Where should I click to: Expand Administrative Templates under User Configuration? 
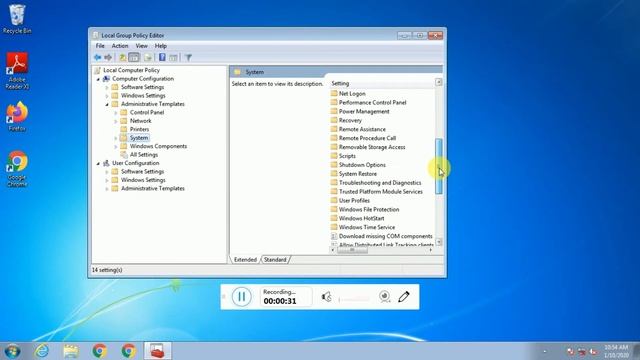[107, 189]
